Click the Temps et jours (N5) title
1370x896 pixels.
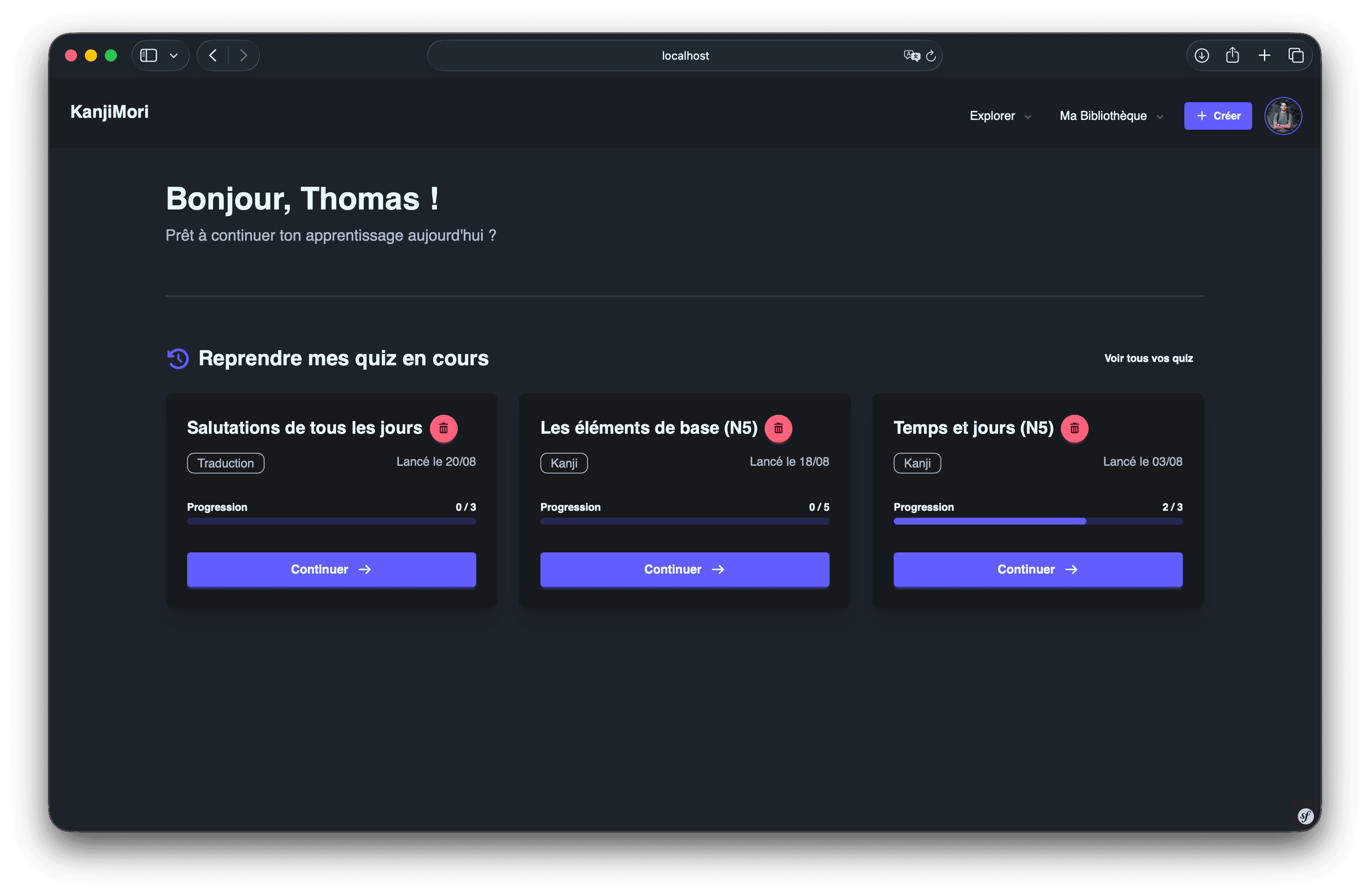click(x=973, y=428)
